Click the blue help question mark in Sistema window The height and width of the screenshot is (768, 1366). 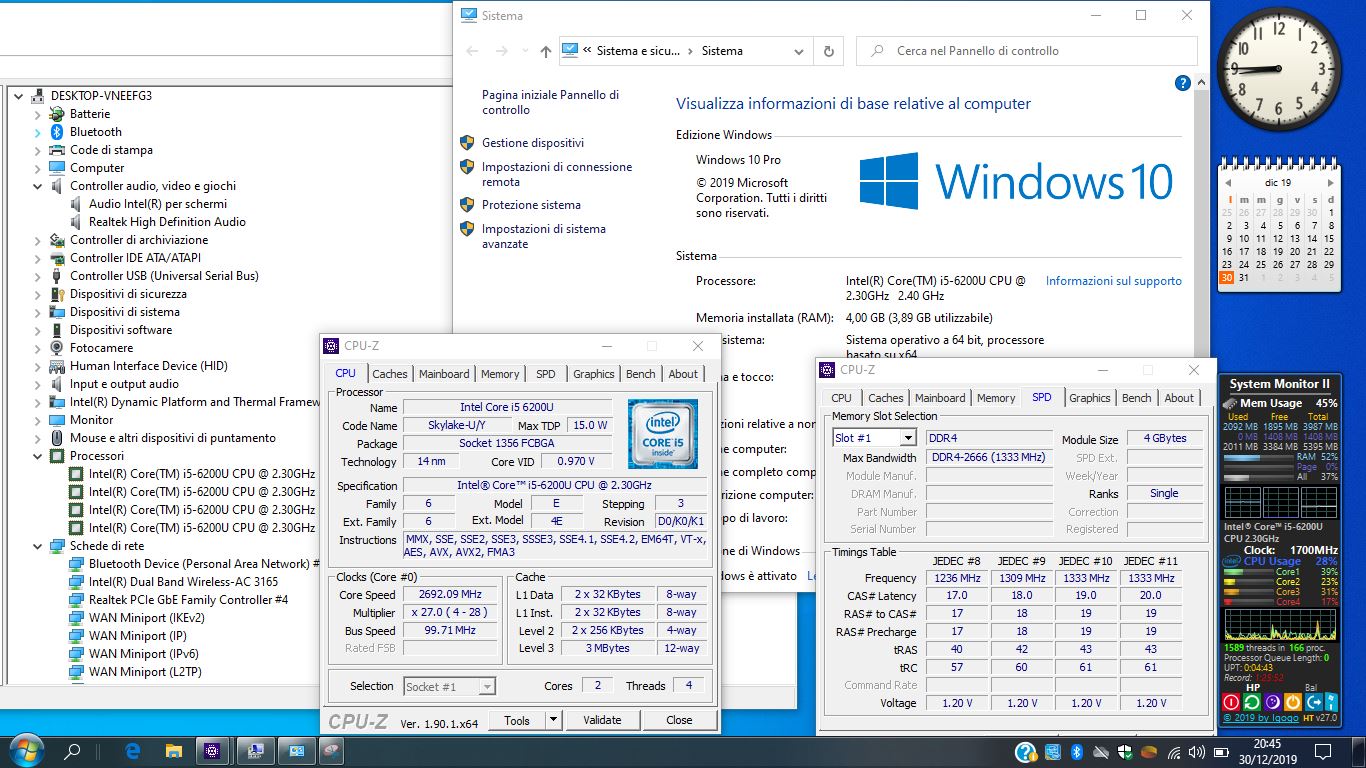1183,84
